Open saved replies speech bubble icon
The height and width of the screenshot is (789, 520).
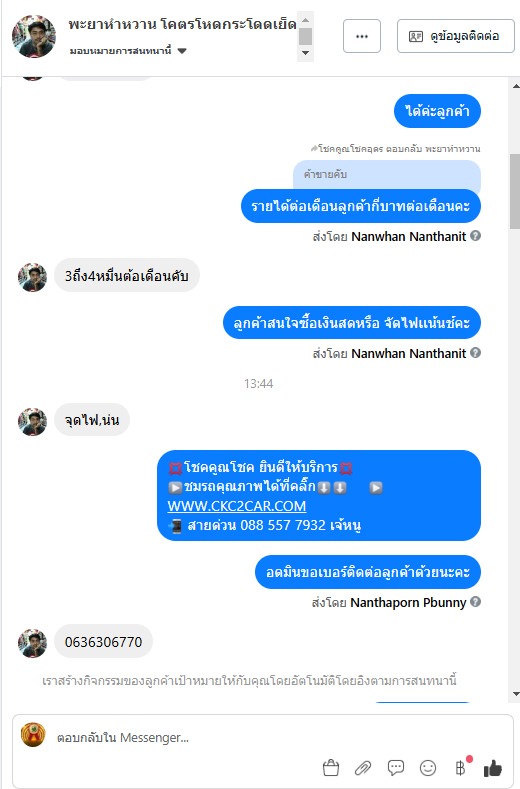click(396, 768)
